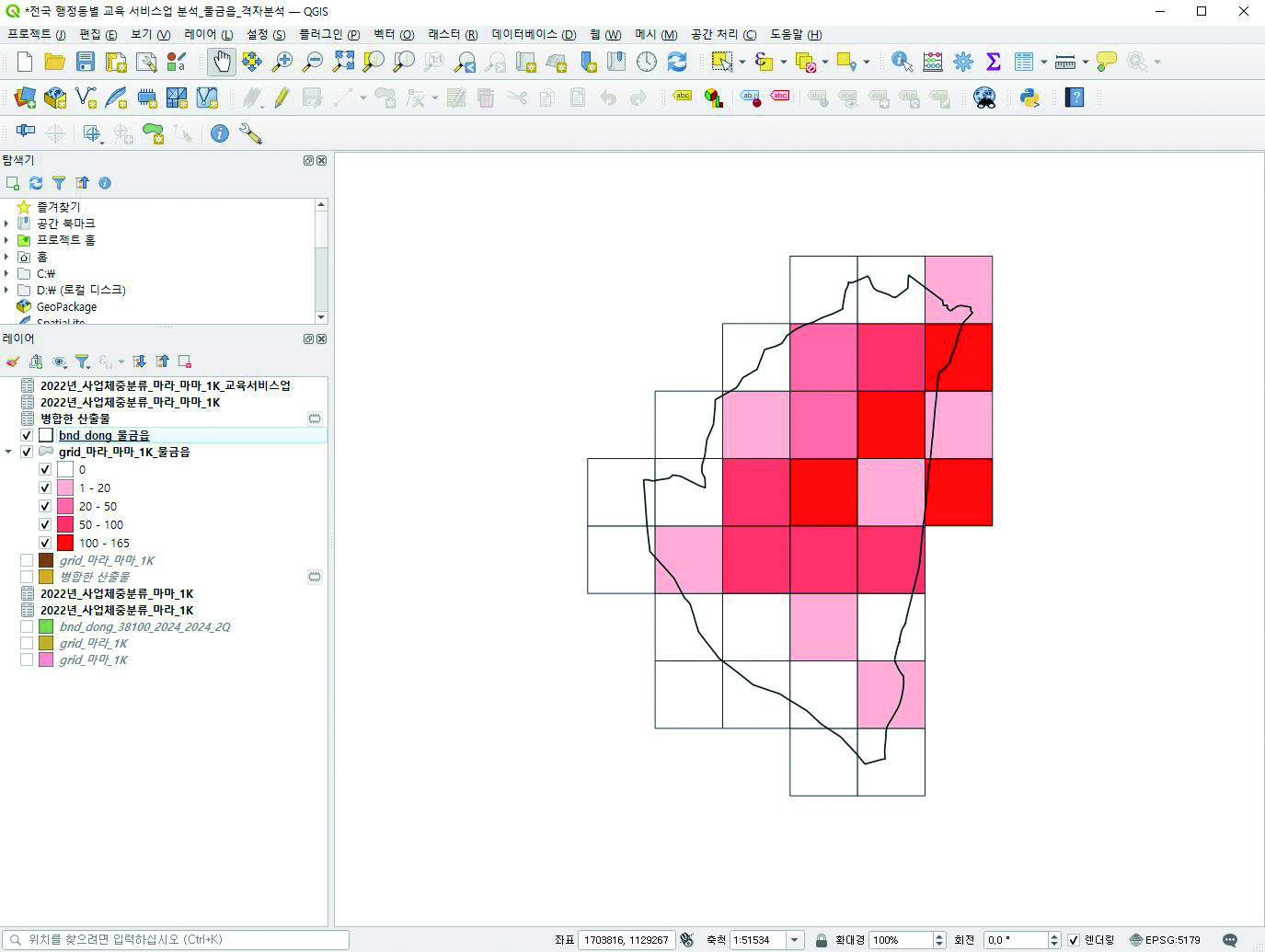This screenshot has width=1265, height=952.
Task: Hide the bnd_dong_물금읍 layer
Action: point(27,436)
